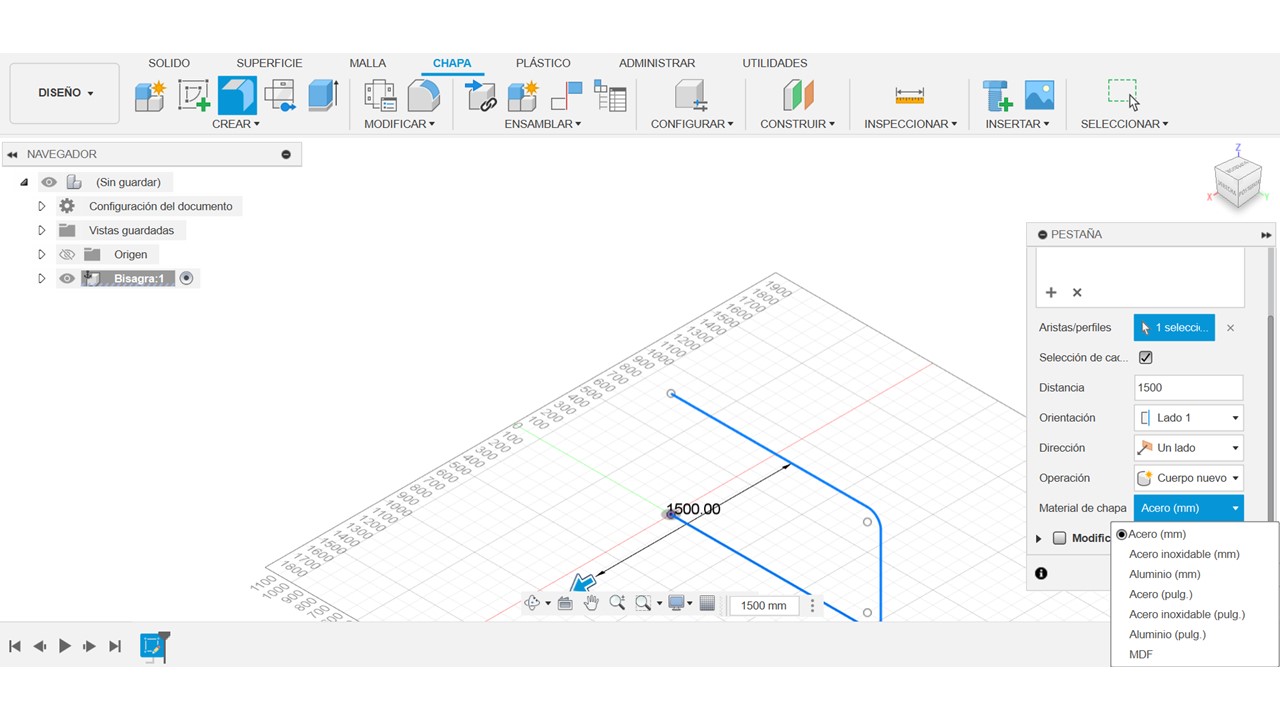
Task: Choose Aluminio (mm) from the material list
Action: click(1164, 574)
